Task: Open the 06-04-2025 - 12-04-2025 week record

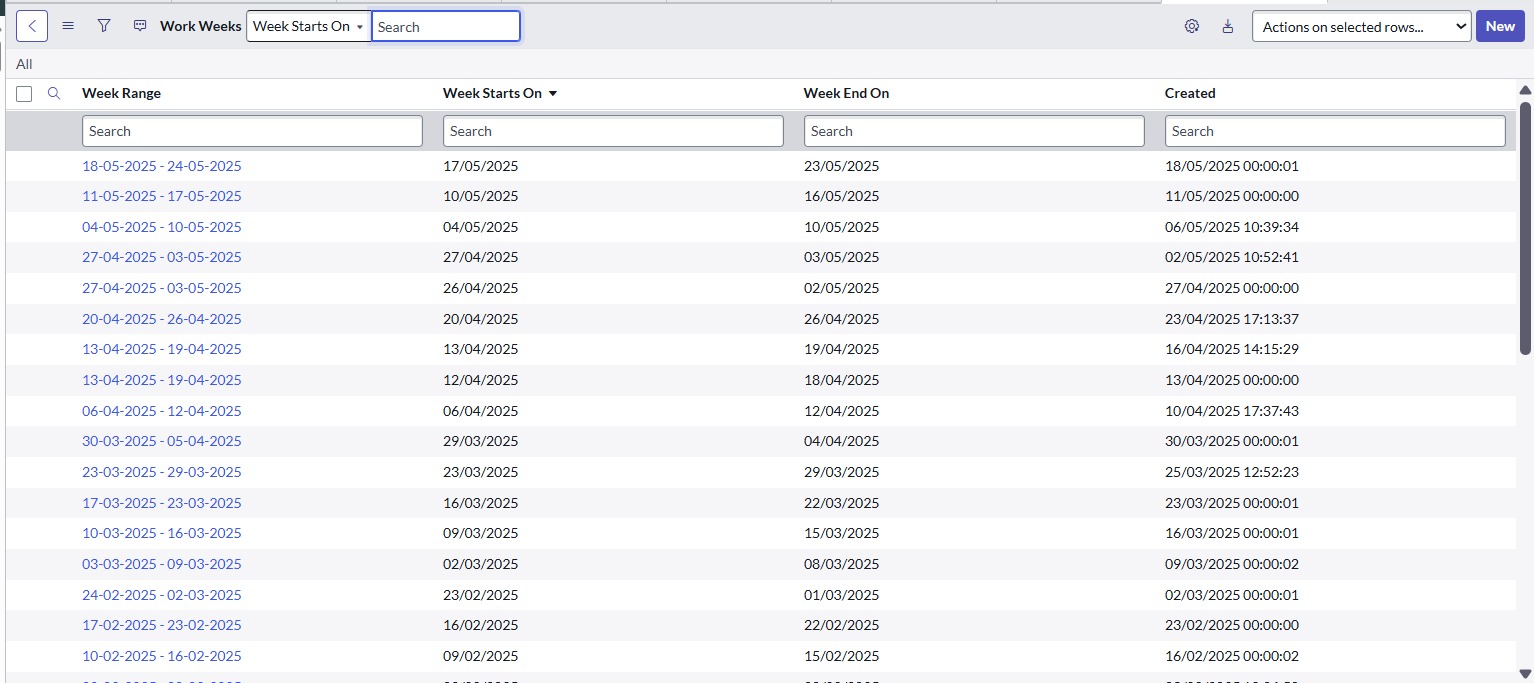Action: coord(162,411)
